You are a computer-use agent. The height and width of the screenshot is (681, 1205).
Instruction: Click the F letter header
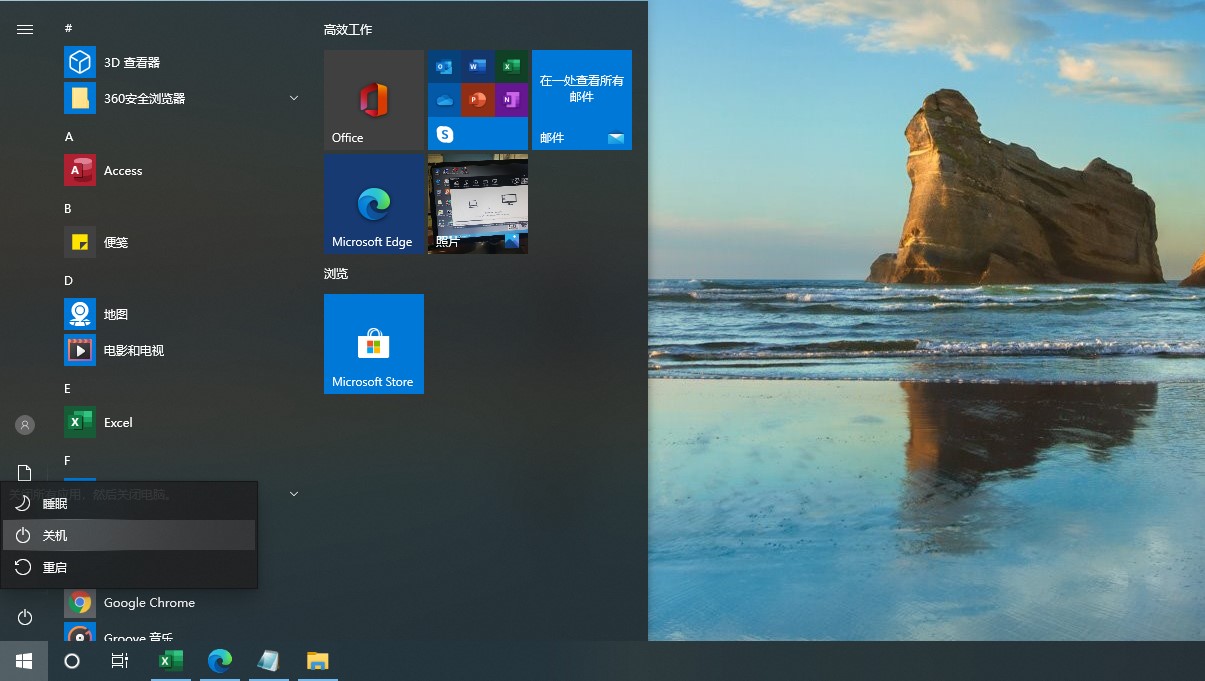point(68,460)
